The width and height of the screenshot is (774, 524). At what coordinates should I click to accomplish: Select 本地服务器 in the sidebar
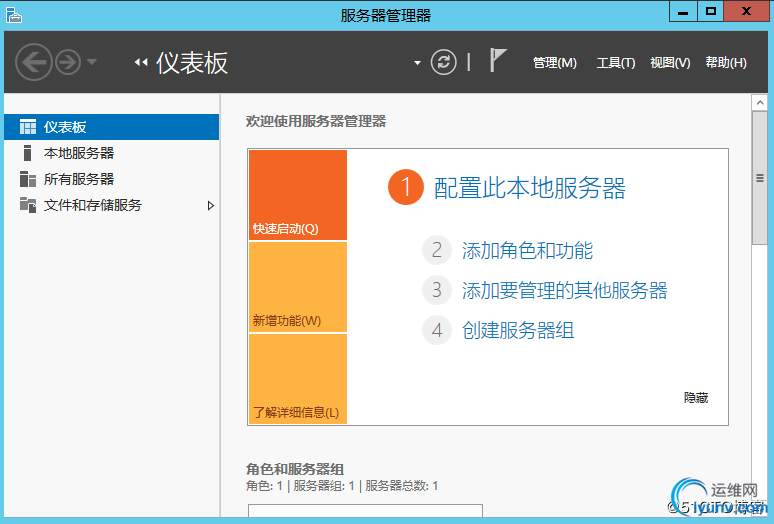(79, 153)
